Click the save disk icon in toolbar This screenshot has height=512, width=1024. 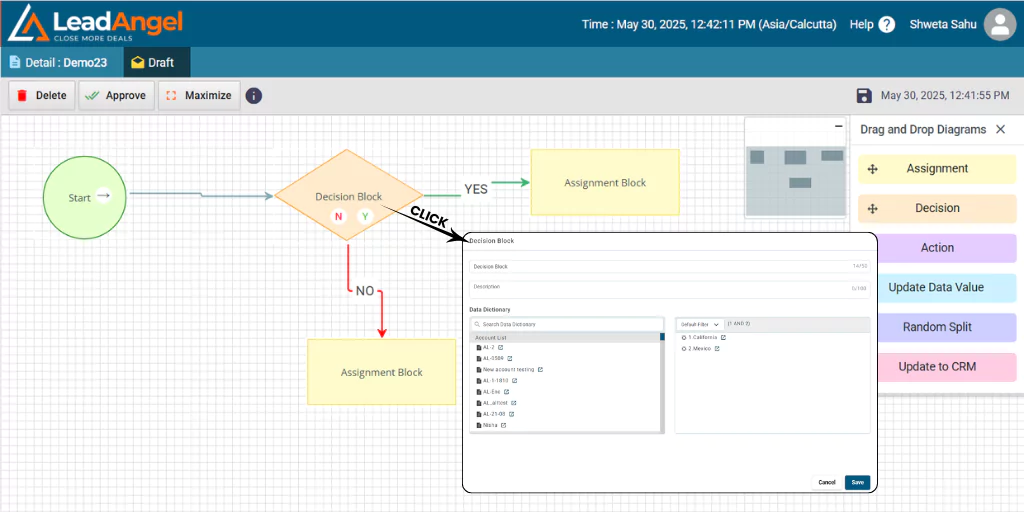(x=864, y=96)
